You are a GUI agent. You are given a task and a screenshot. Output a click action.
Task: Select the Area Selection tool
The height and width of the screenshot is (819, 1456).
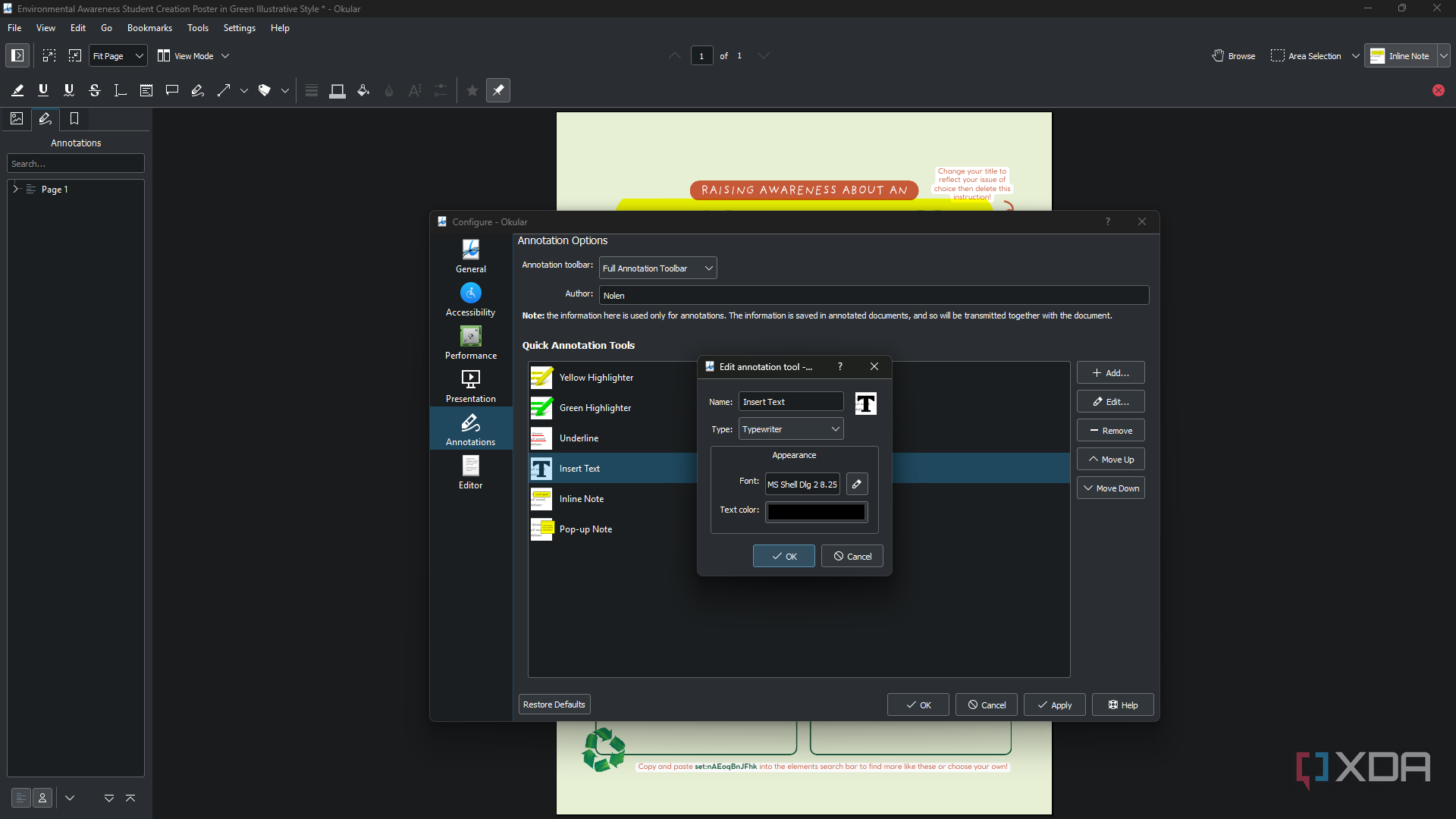(x=1306, y=55)
